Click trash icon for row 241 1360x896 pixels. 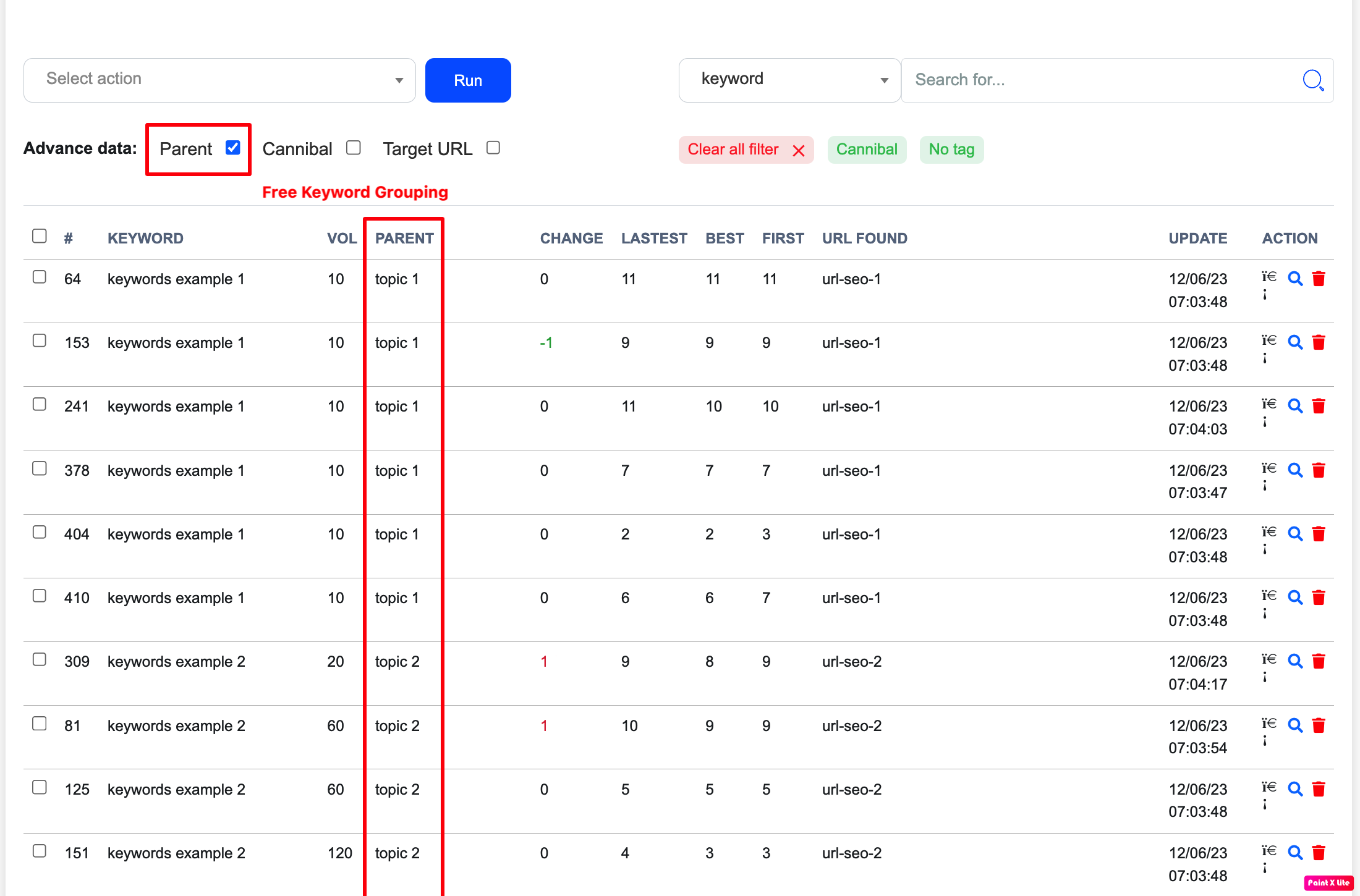pyautogui.click(x=1319, y=406)
